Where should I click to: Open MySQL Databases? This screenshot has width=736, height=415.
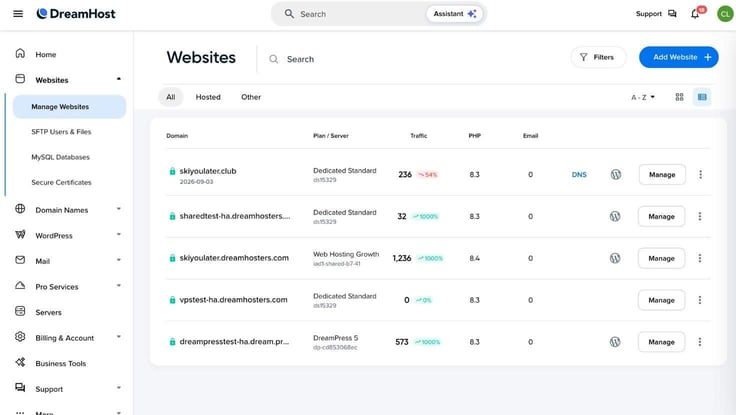coord(60,157)
